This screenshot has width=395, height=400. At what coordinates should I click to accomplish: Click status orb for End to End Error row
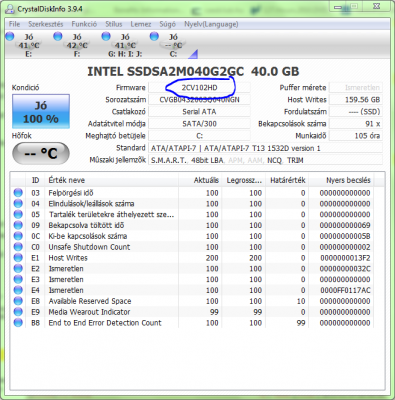[18, 323]
